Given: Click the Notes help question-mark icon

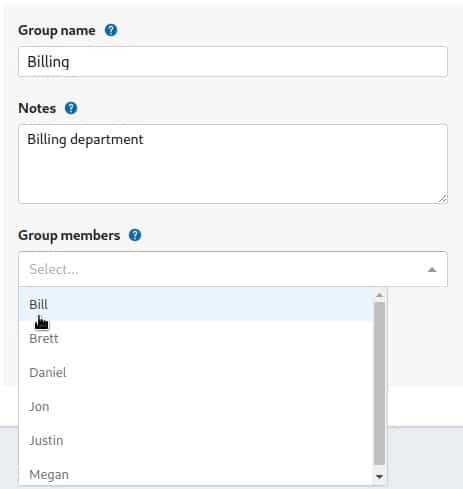Looking at the screenshot, I should pos(71,108).
